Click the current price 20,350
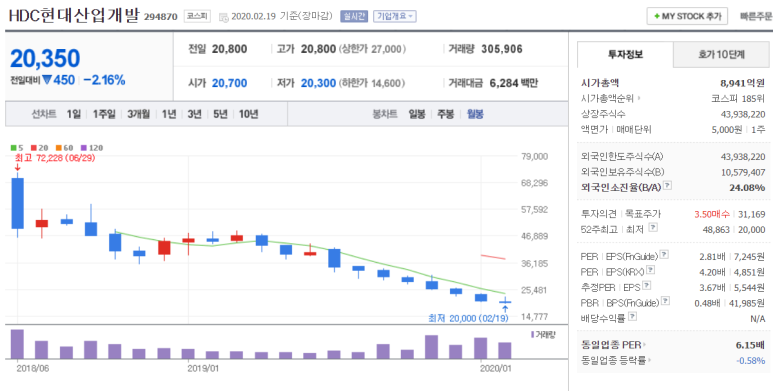 click(45, 59)
